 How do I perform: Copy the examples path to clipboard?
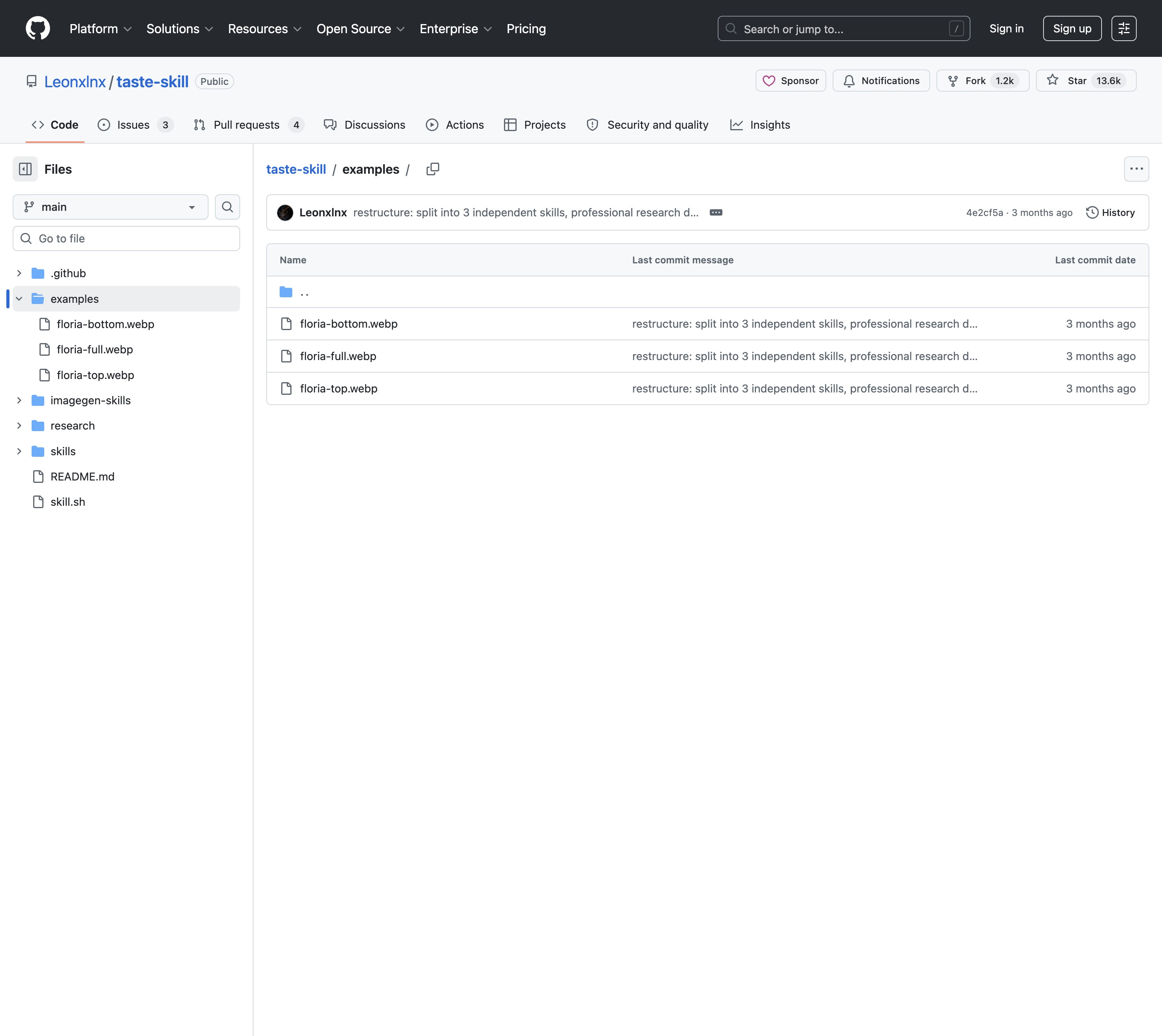(x=433, y=169)
